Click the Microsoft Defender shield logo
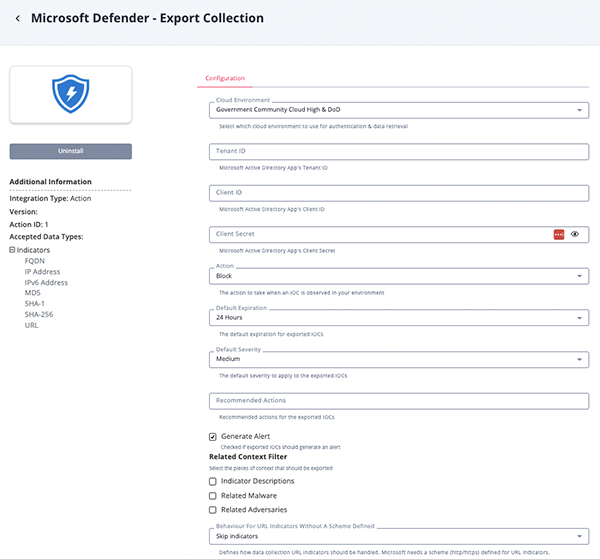Viewport: 600px width, 560px height. pos(71,94)
